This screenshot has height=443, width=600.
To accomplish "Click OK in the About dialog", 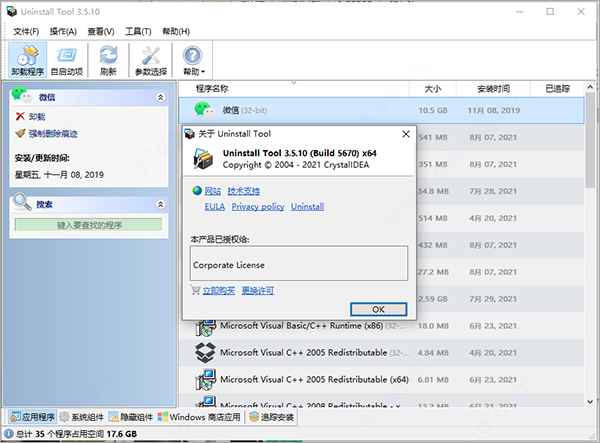I will click(x=378, y=309).
